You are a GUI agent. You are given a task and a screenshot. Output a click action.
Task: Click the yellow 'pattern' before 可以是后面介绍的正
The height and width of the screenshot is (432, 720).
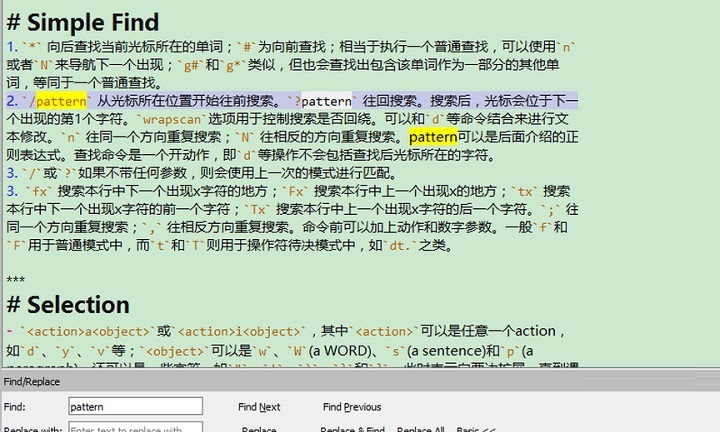point(433,137)
